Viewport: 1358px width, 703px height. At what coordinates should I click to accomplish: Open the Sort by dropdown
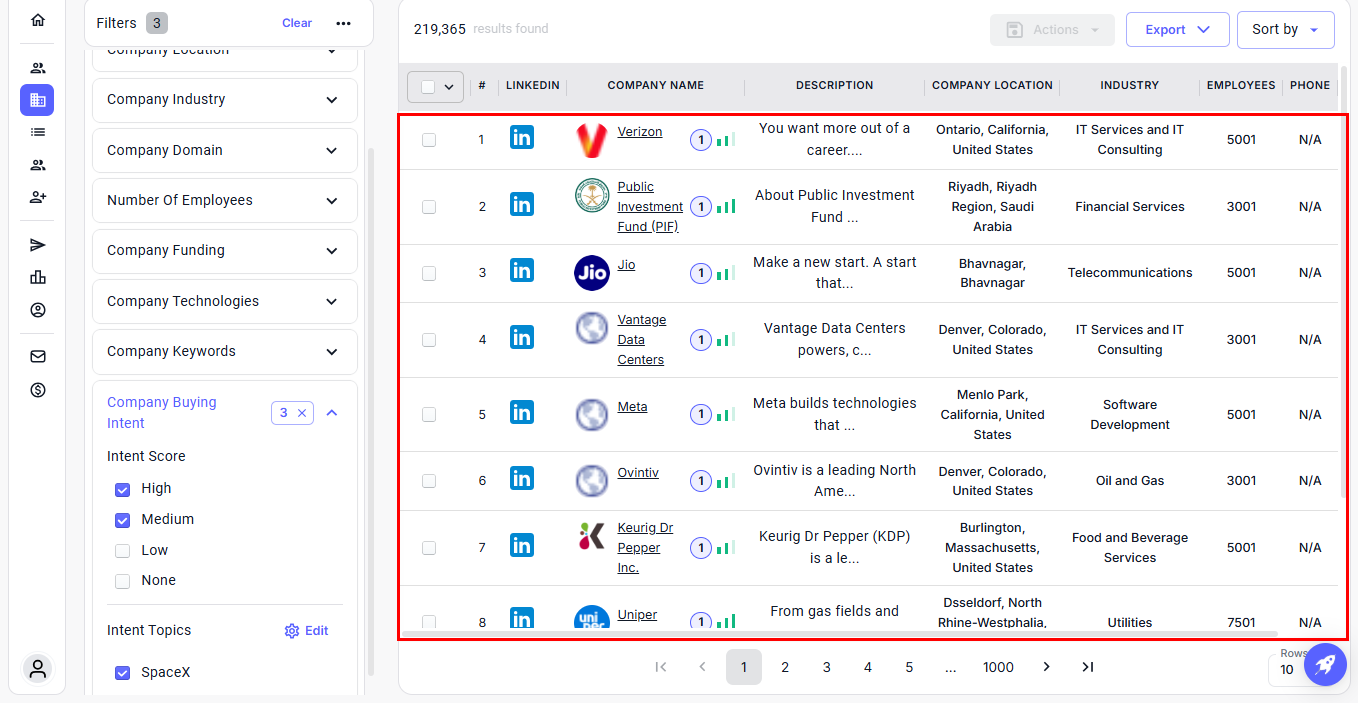pos(1285,30)
